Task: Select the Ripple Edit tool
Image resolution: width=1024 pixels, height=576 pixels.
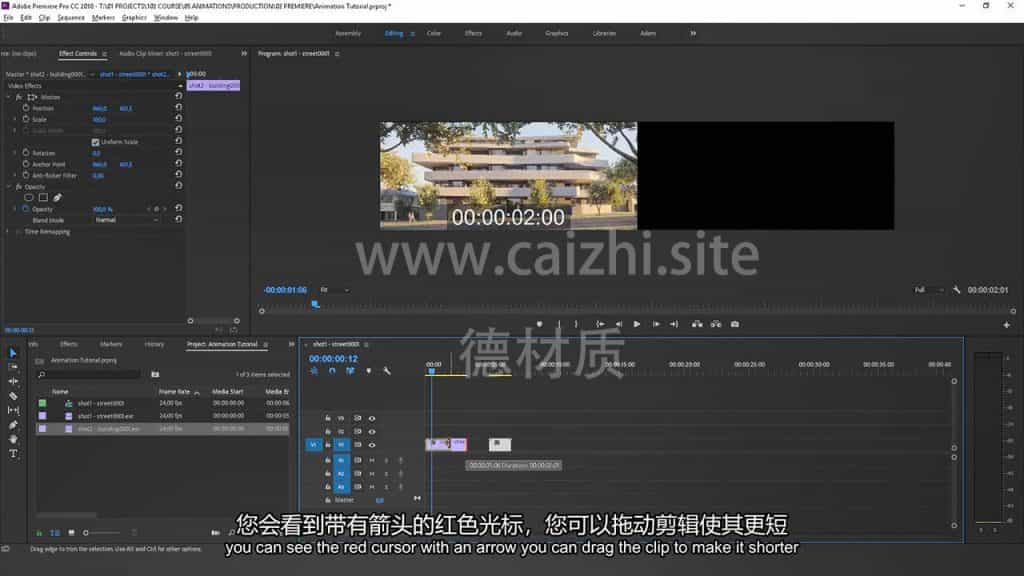Action: coord(13,381)
